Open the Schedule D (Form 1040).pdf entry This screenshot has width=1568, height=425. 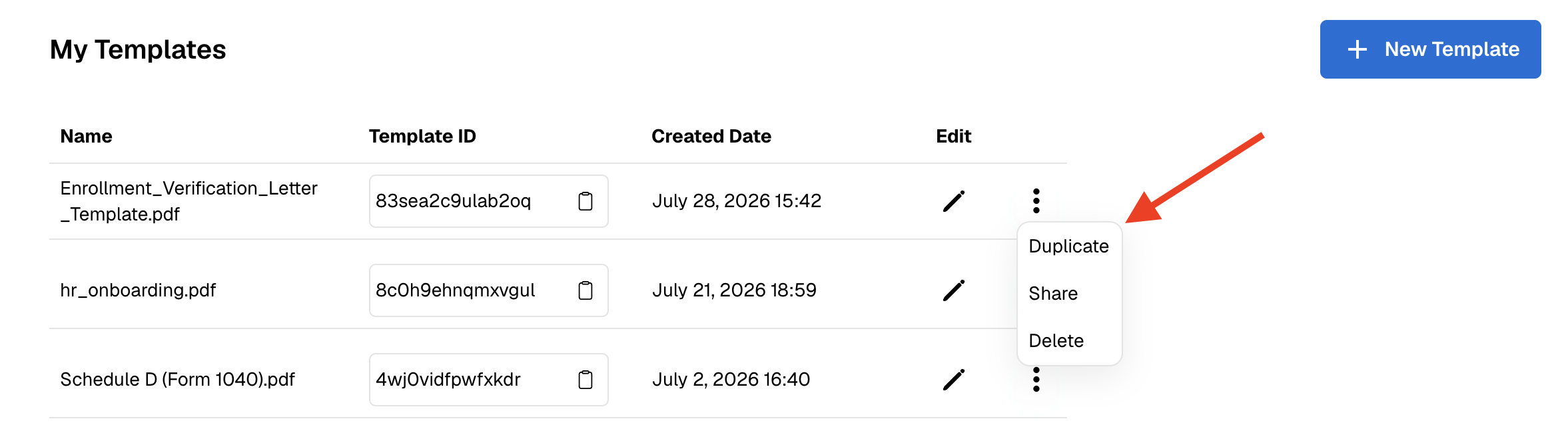(x=177, y=380)
